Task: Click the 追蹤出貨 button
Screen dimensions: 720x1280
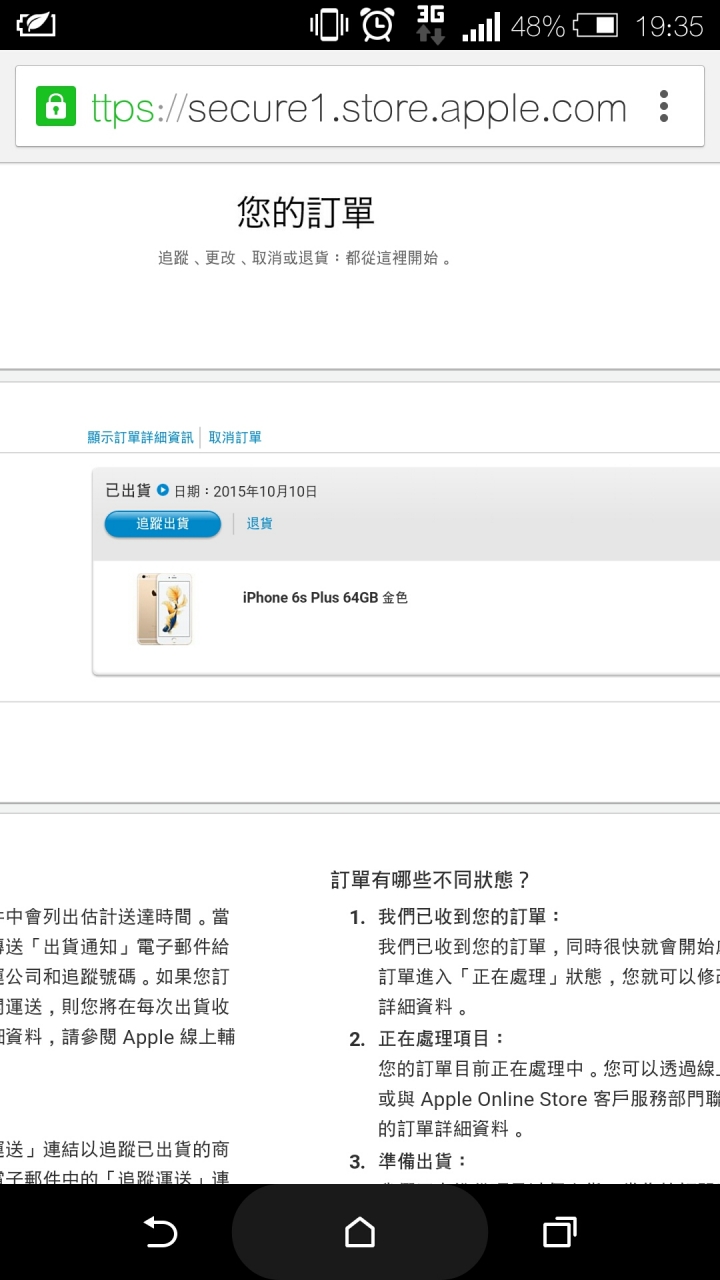Action: 163,523
